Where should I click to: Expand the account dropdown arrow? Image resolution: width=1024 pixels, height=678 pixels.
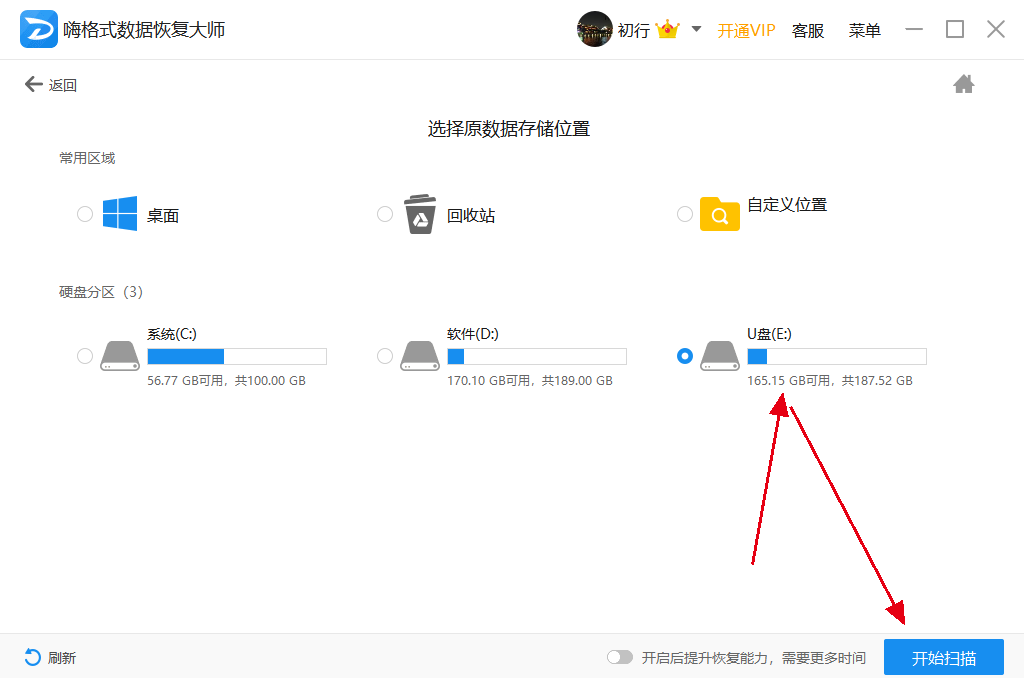tap(696, 29)
